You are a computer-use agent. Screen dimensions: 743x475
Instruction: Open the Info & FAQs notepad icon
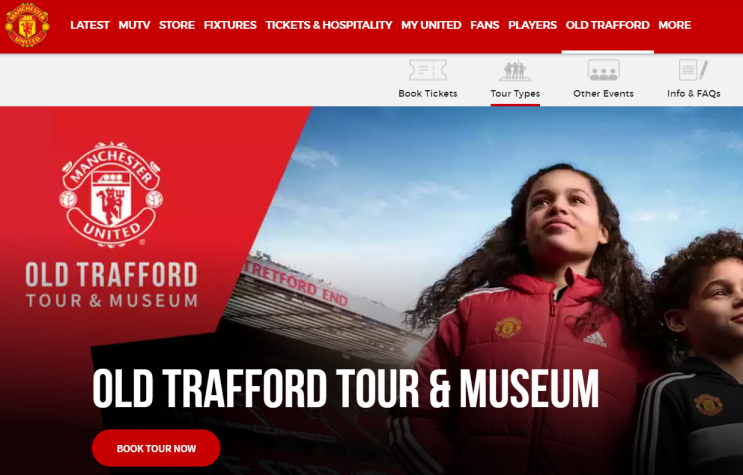click(693, 70)
